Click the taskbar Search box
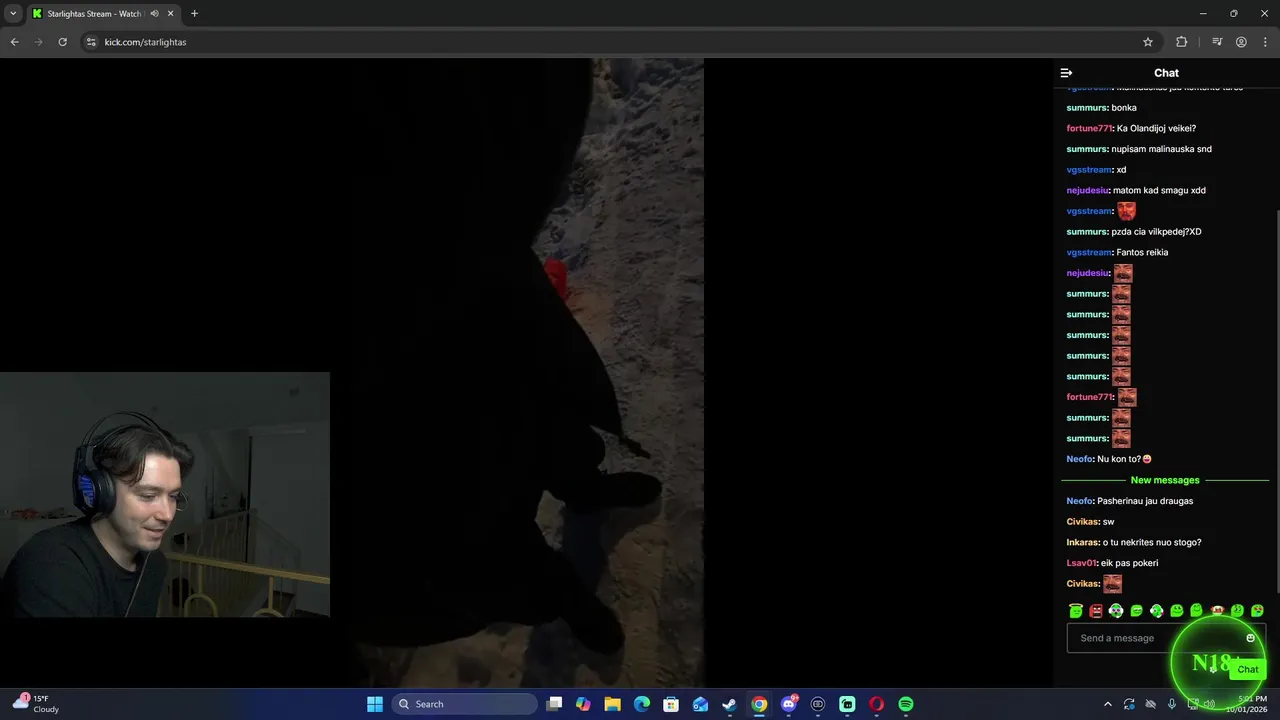This screenshot has width=1280, height=720. coord(464,704)
